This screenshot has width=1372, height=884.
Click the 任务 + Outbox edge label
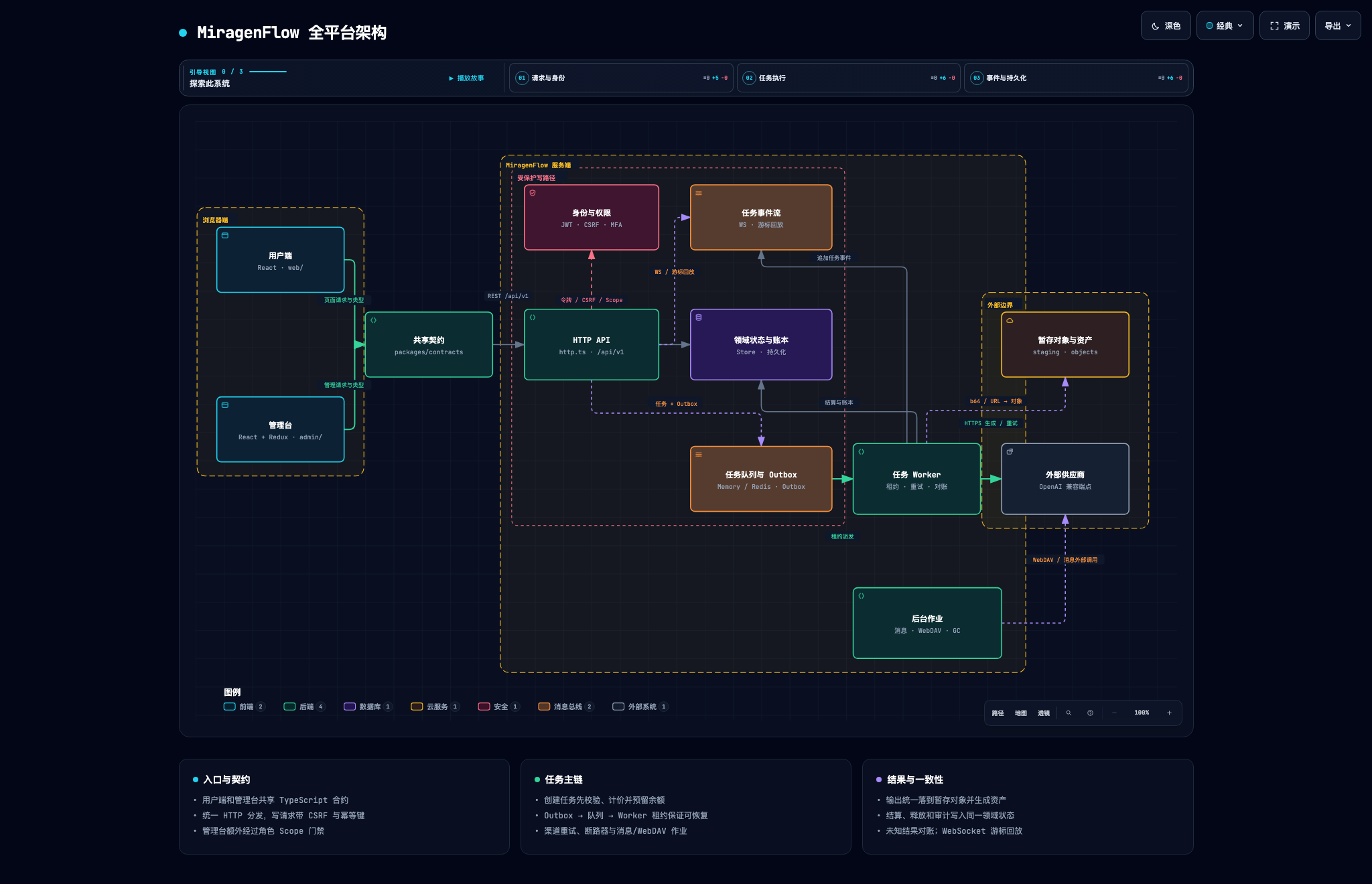point(676,403)
